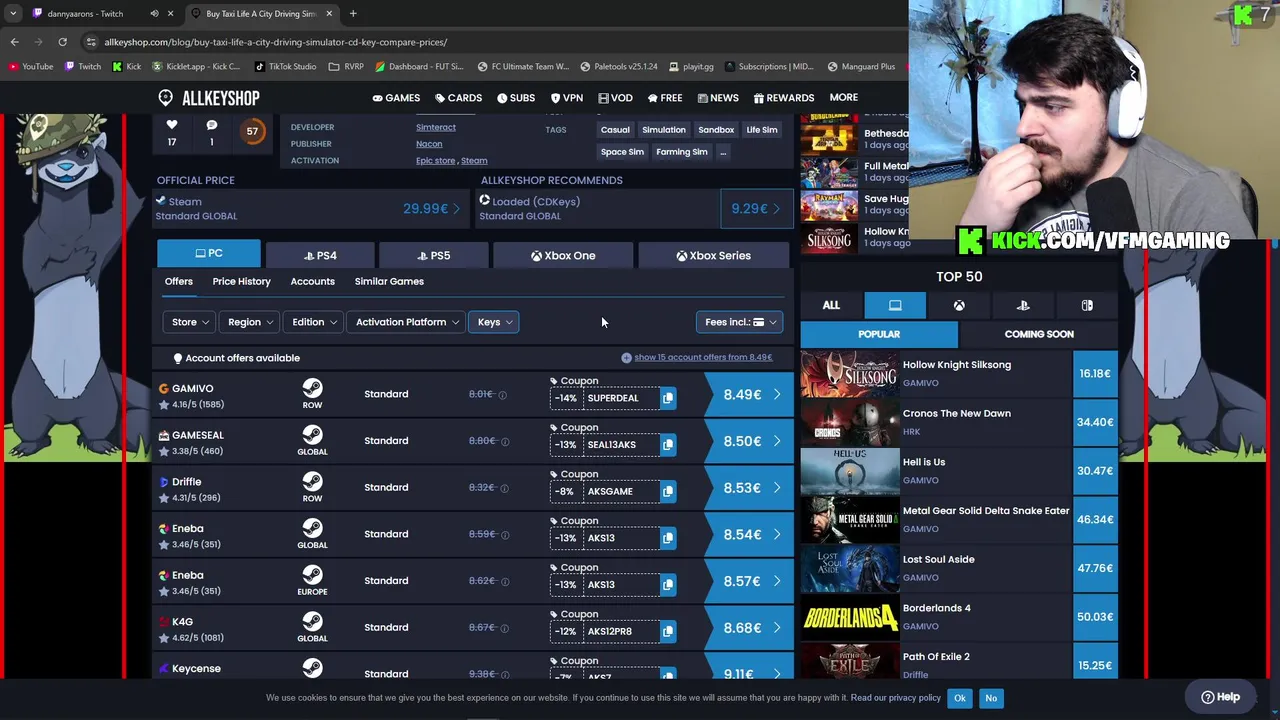
Task: Click the AllKeyShop logo
Action: point(208,98)
